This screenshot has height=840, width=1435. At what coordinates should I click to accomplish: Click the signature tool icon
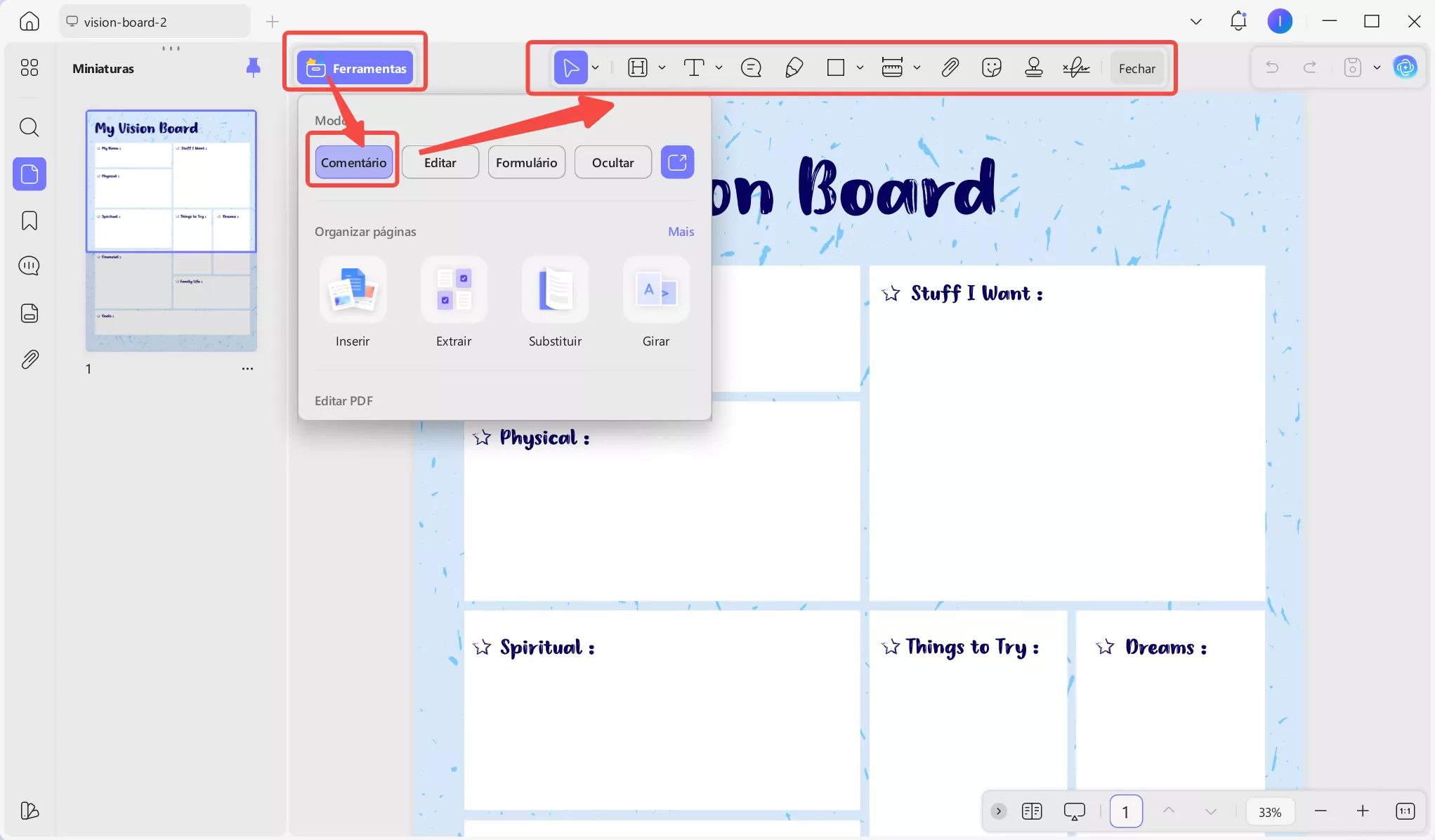point(1076,67)
